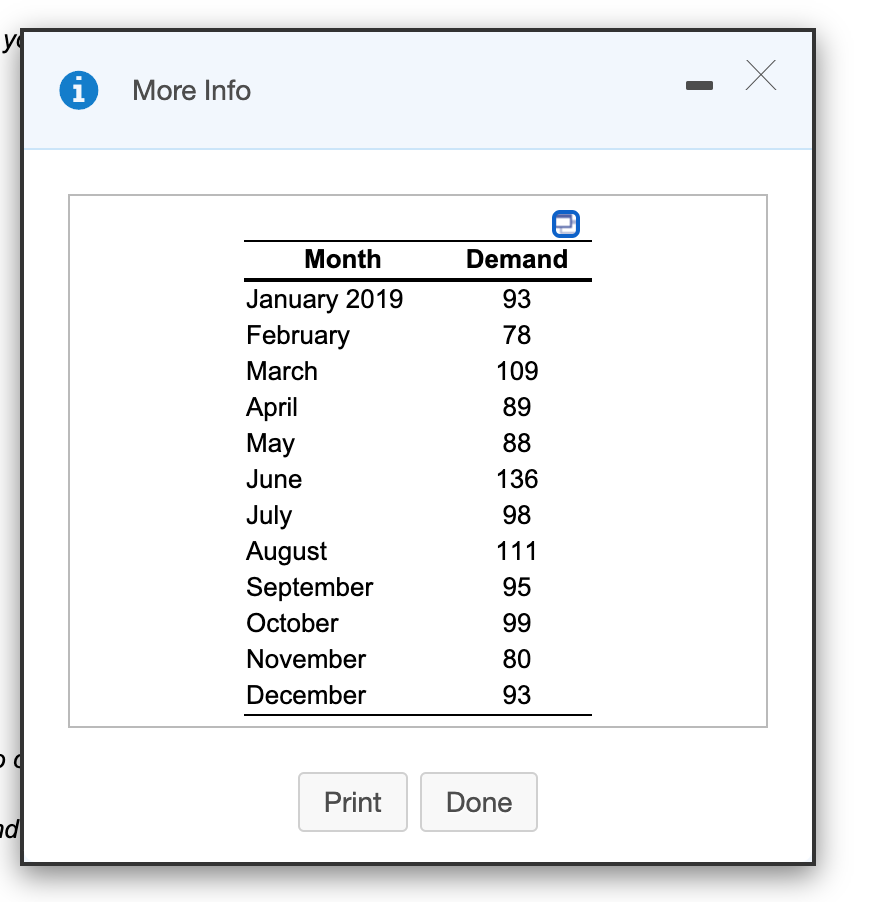Image resolution: width=880 pixels, height=902 pixels.
Task: Click the April month cell
Action: click(272, 407)
